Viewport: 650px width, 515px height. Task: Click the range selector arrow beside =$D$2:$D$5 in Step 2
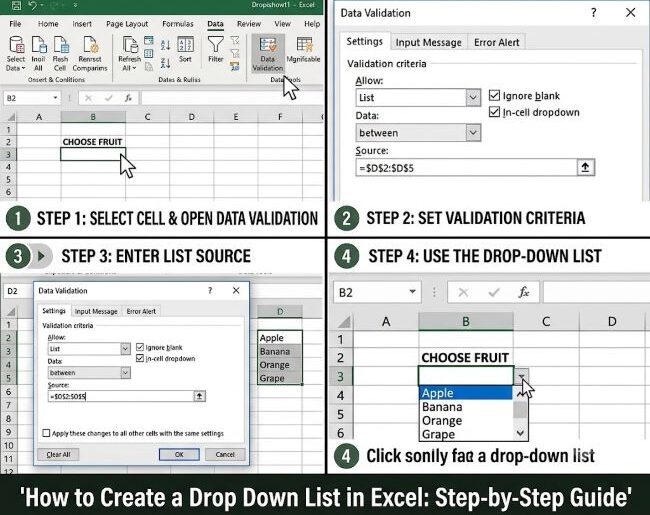pos(585,168)
